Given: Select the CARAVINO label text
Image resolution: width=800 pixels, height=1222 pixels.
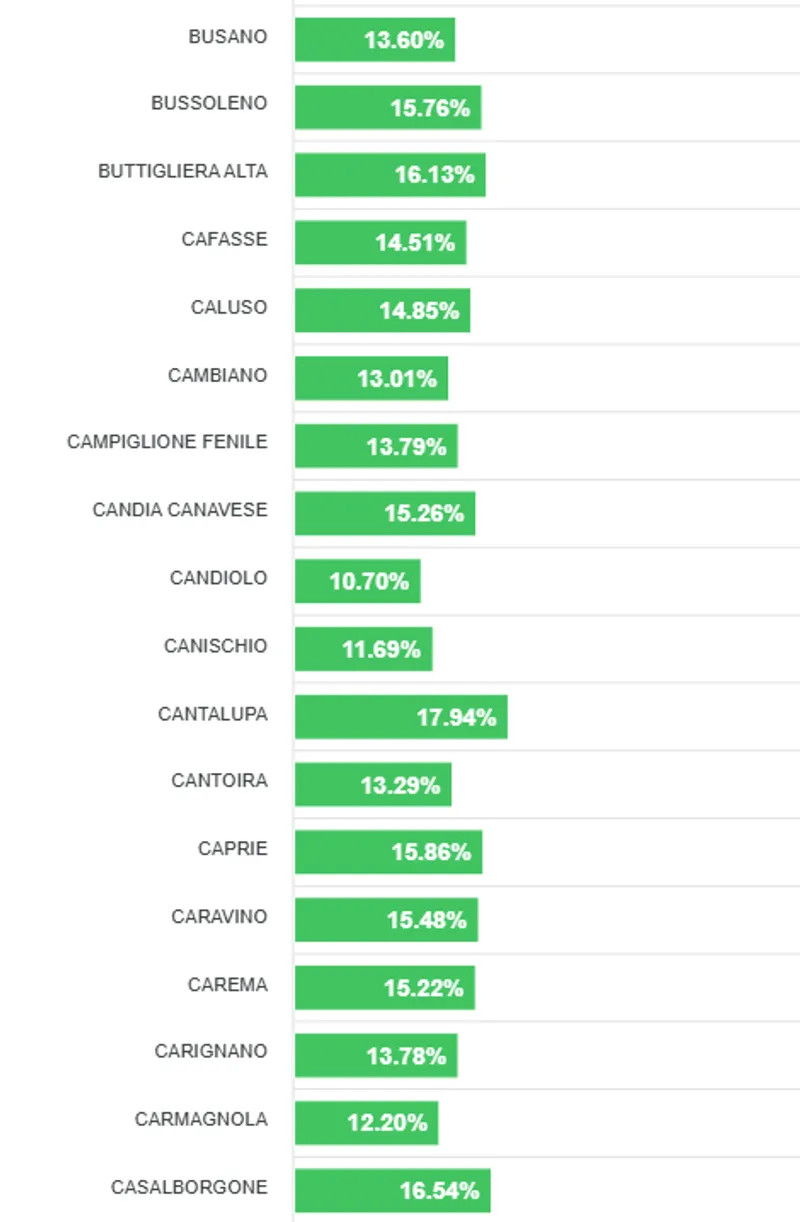Looking at the screenshot, I should (219, 916).
